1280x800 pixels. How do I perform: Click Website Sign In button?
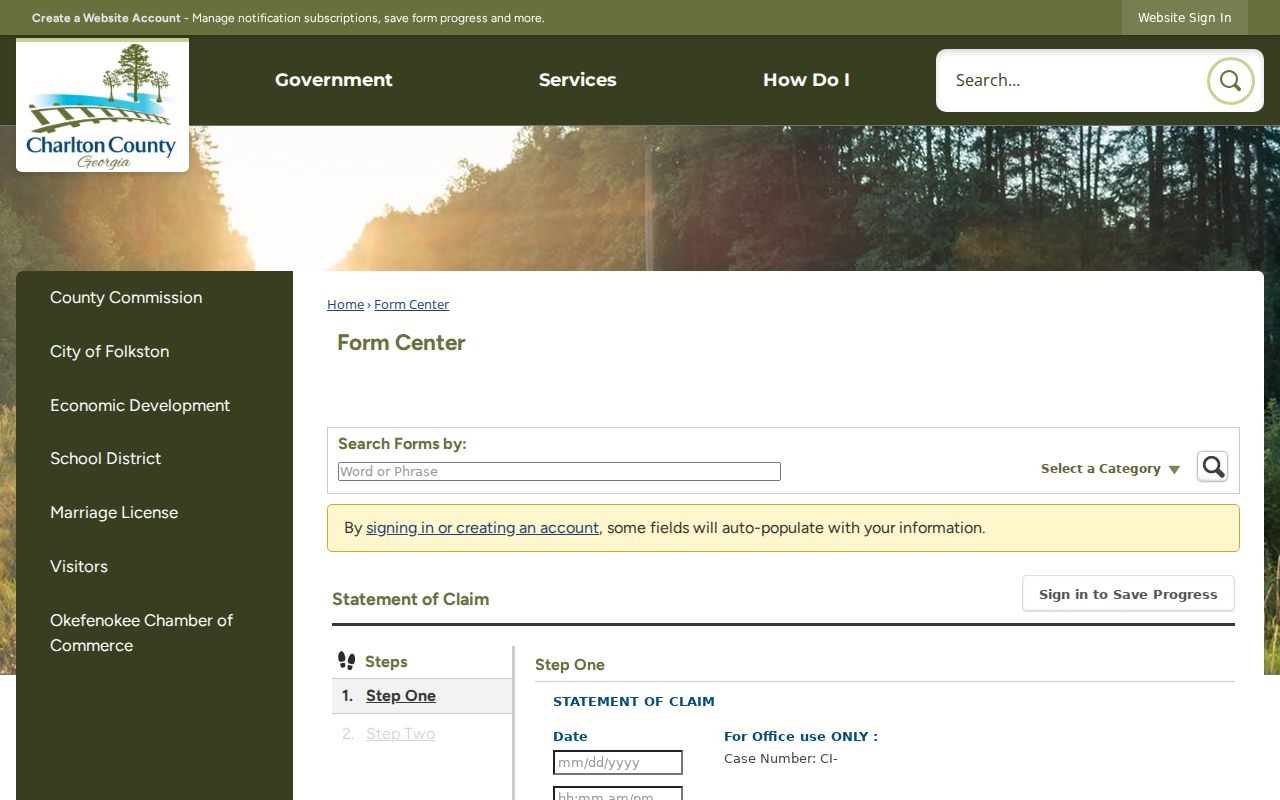[x=1184, y=18]
